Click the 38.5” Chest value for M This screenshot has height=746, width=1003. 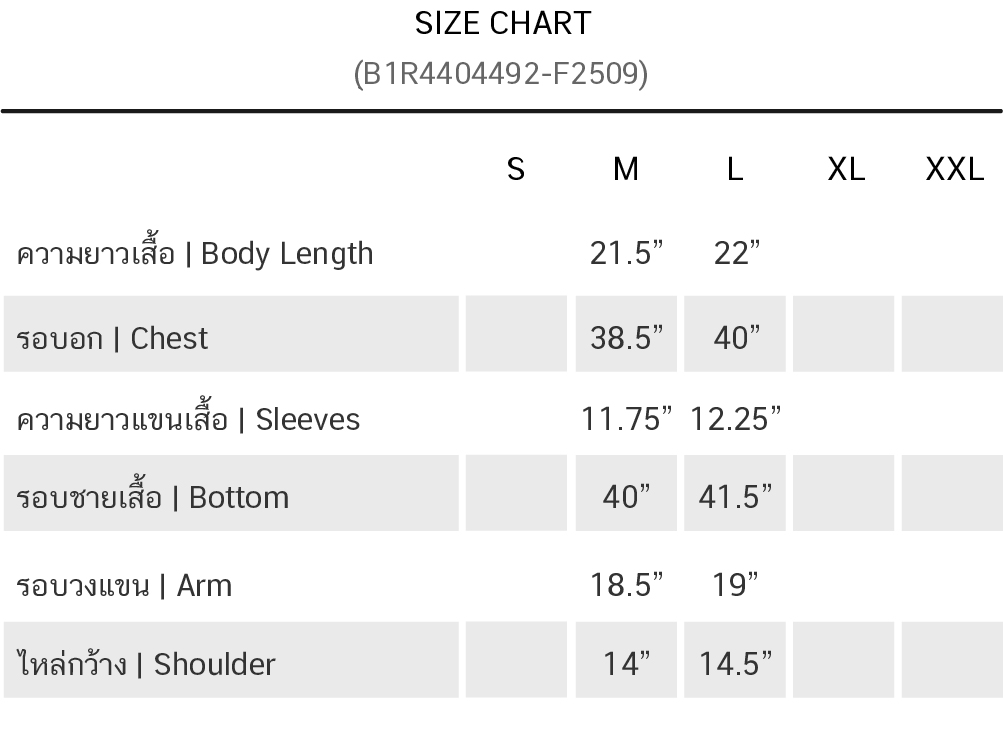coord(626,338)
